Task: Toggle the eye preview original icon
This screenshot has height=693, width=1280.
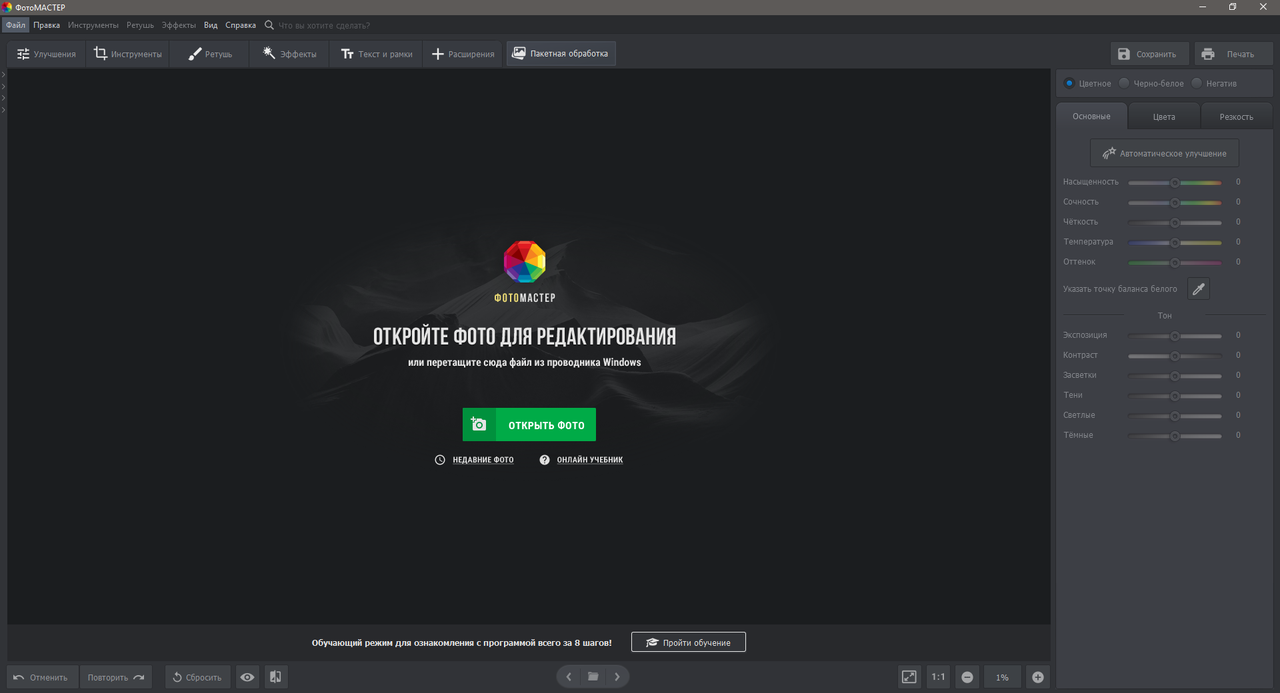Action: click(x=247, y=677)
